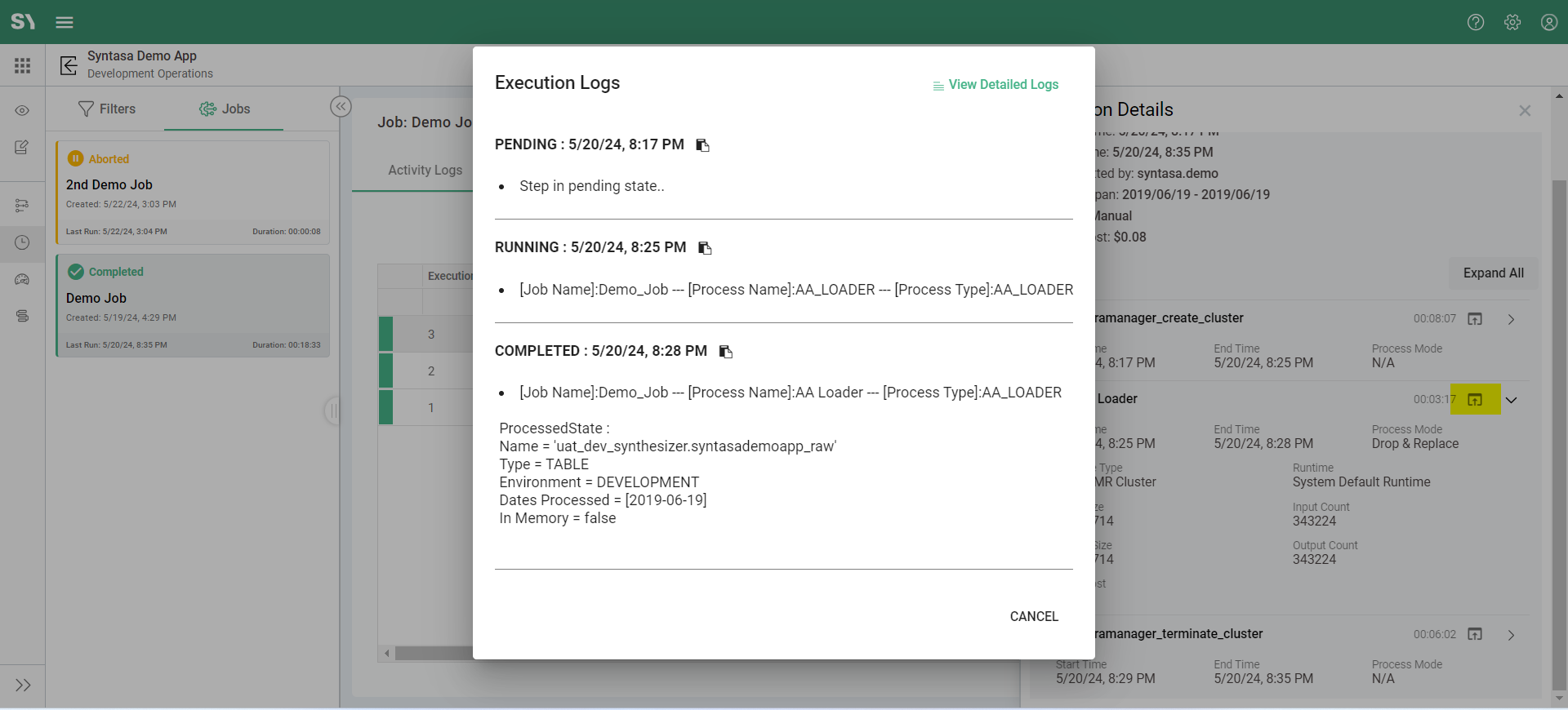The height and width of the screenshot is (710, 1568).
Task: Copy the RUNNING log entry to clipboard
Action: [705, 248]
